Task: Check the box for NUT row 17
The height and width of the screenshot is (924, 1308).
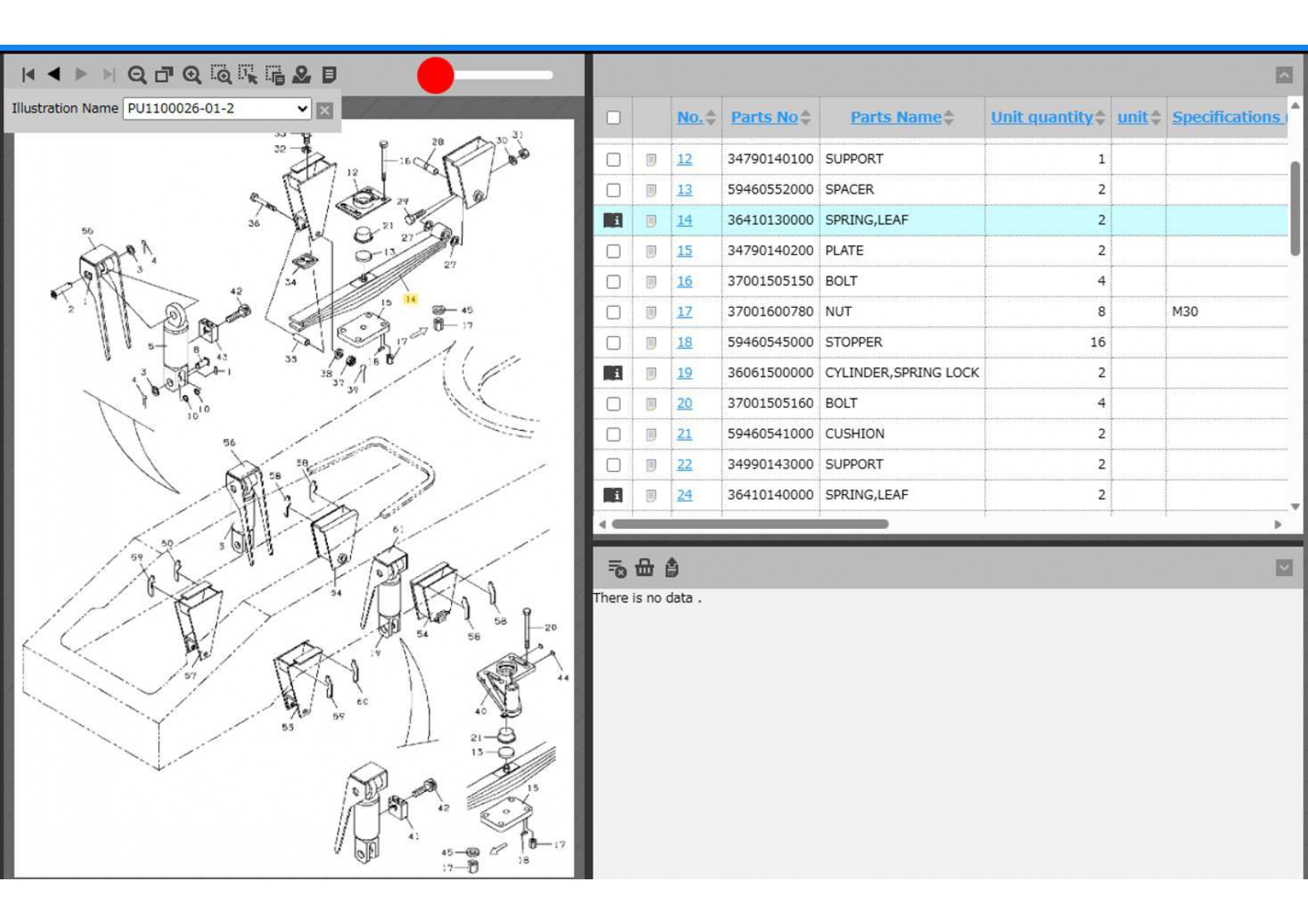Action: 613,312
